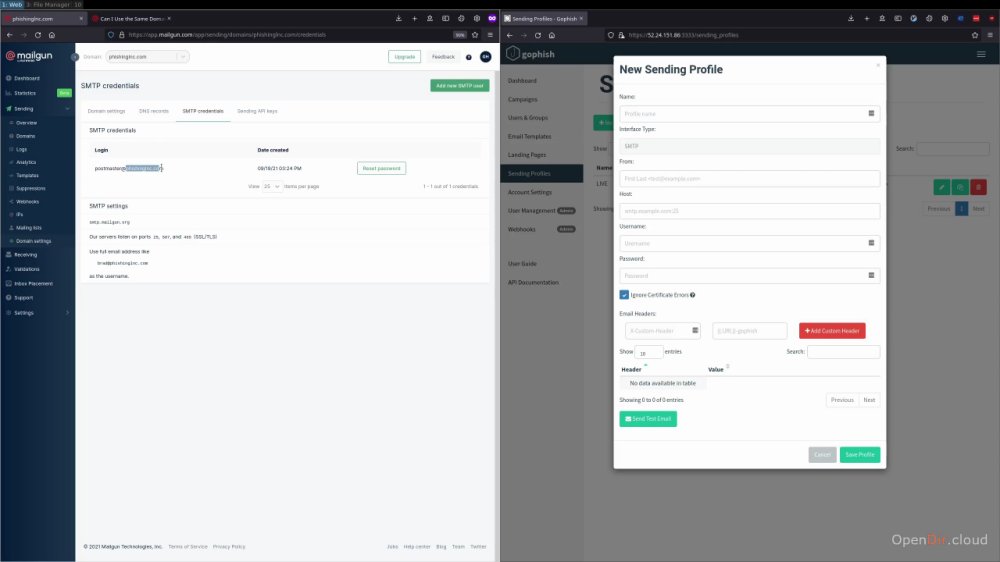Open the Domain phishinginc.com dropdown
1000x562 pixels.
click(x=147, y=57)
